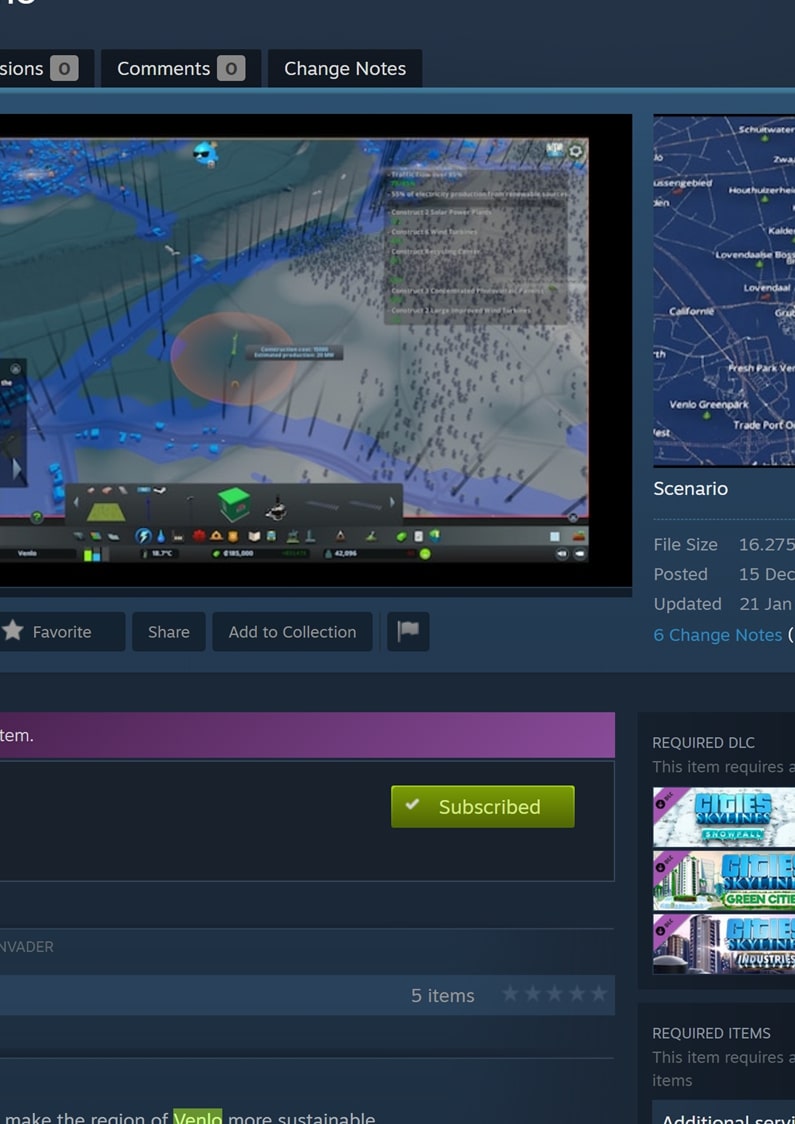Screen dimensions: 795x1124
Task: Click the 'REQUIRED ITEMS' heading
Action: point(711,1033)
